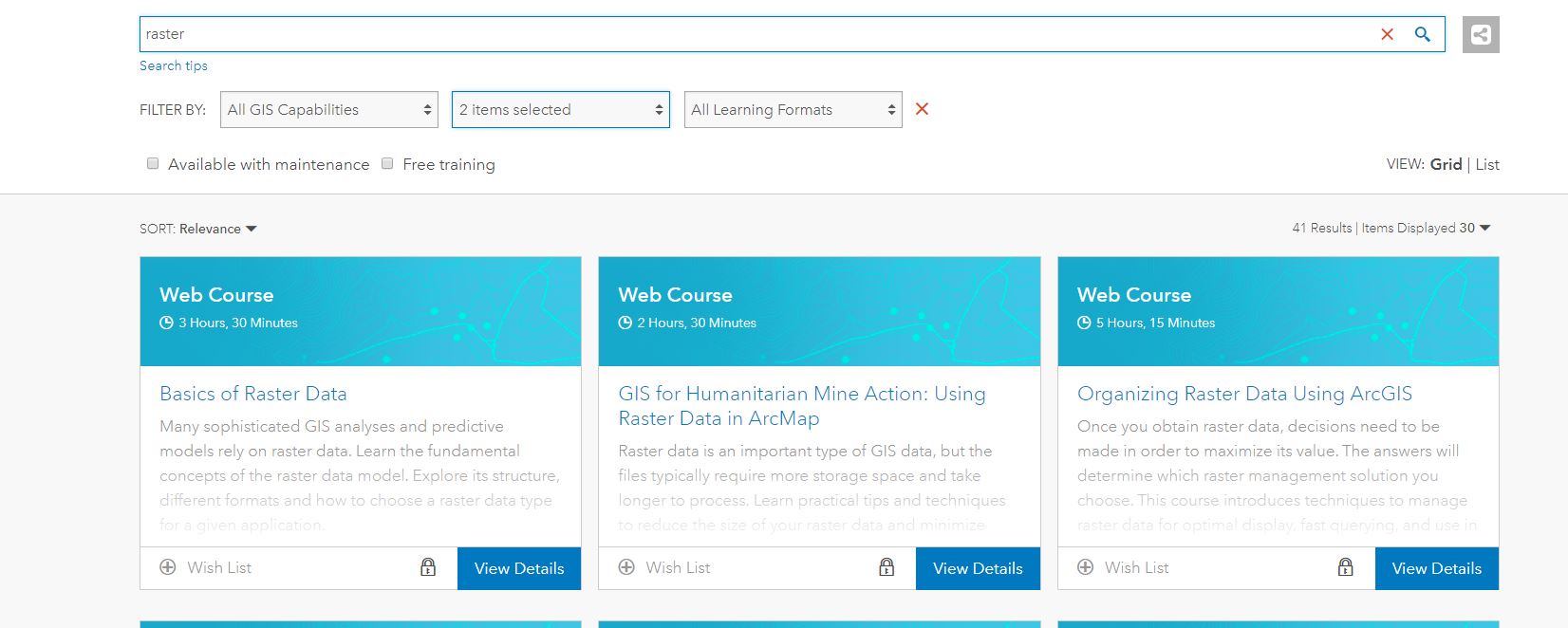Click the lock icon on Organizing Raster Data card
Screen dimensions: 1568x628
(x=1345, y=567)
